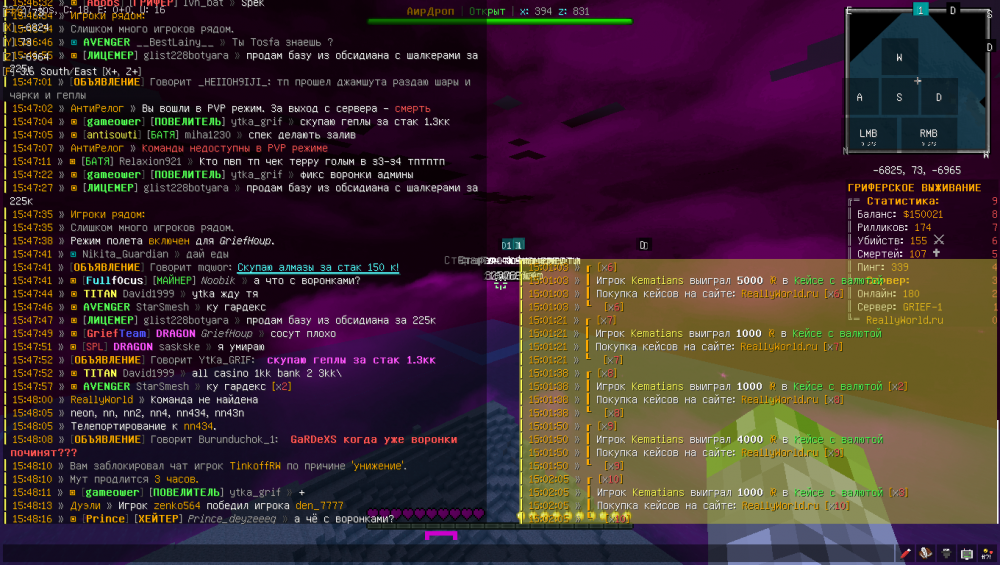This screenshot has height=565, width=1000.
Task: Click the Смертей: 107 scoreboard line
Action: click(892, 254)
